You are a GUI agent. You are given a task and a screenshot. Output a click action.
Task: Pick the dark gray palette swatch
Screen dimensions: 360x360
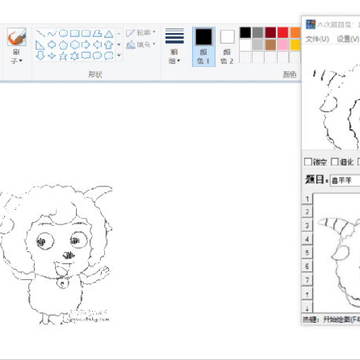pos(258,33)
